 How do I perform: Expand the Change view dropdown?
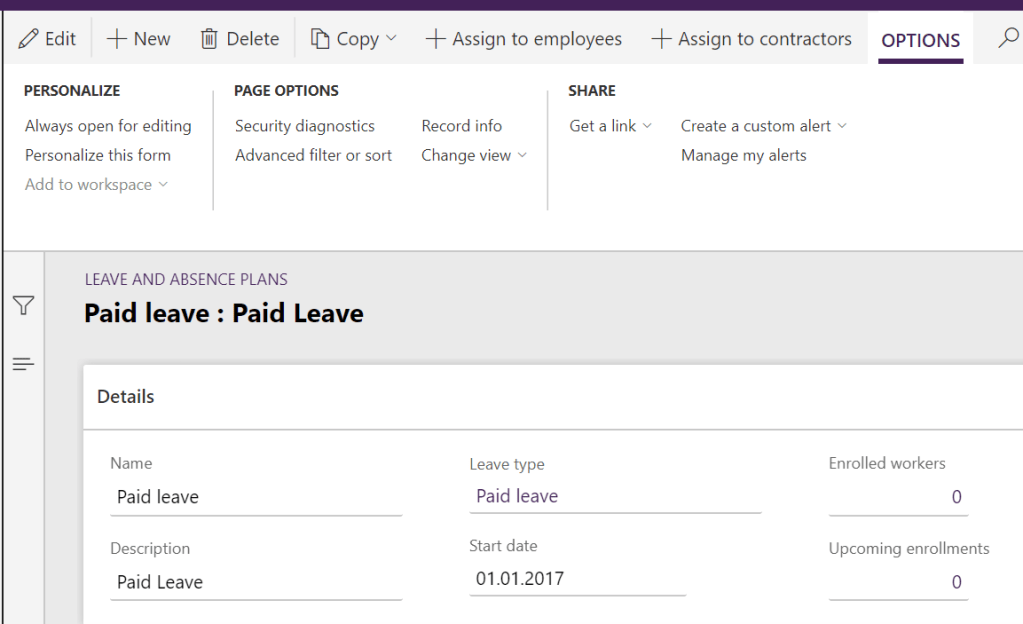(474, 155)
